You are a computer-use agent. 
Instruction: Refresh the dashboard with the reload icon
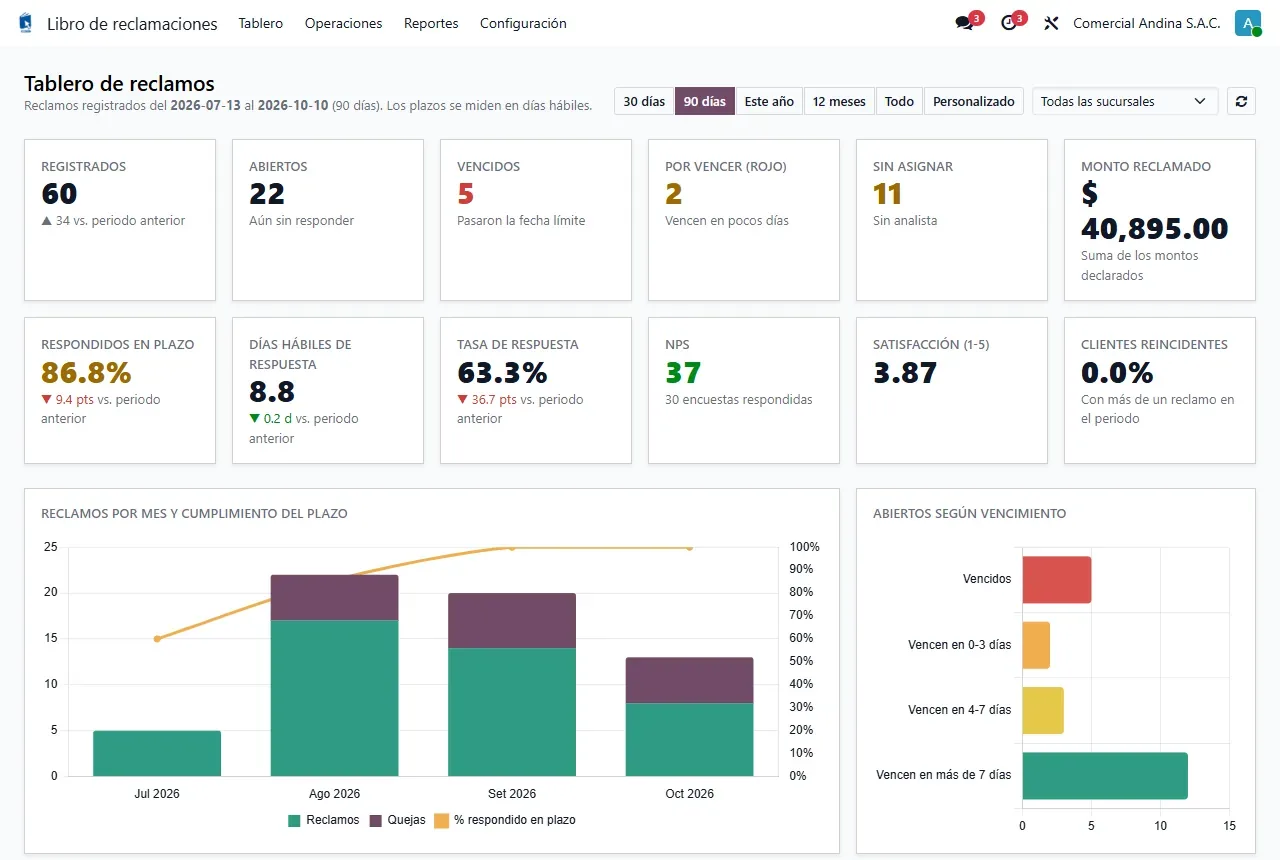[x=1241, y=101]
